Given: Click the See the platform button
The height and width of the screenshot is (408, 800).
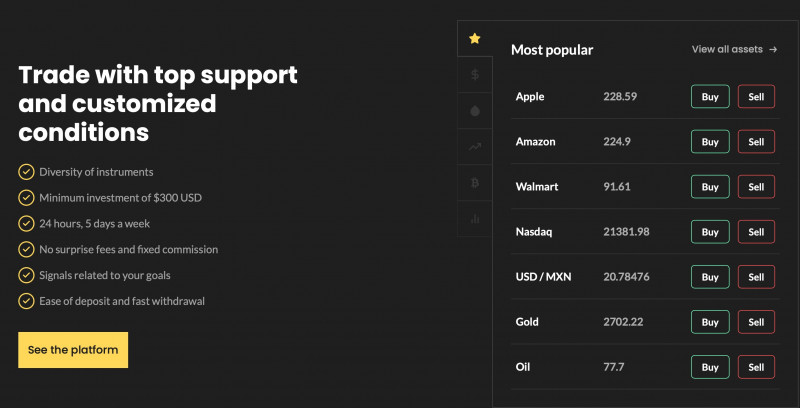Looking at the screenshot, I should 73,350.
